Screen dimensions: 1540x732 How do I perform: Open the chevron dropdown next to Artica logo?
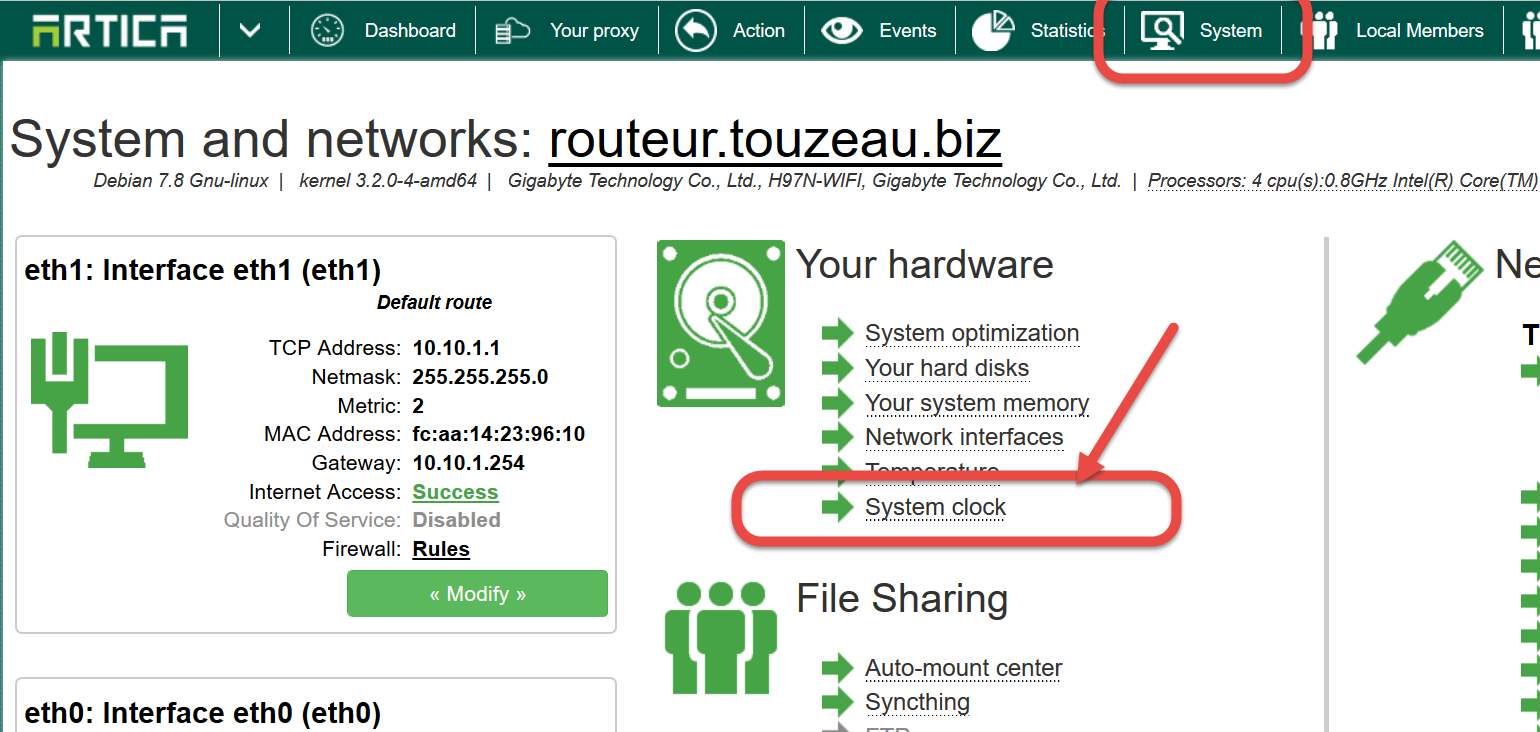(250, 30)
